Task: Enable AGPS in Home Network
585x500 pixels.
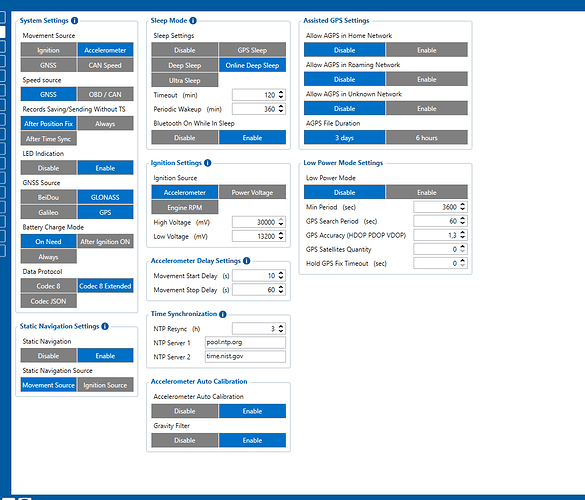Action: tap(426, 50)
